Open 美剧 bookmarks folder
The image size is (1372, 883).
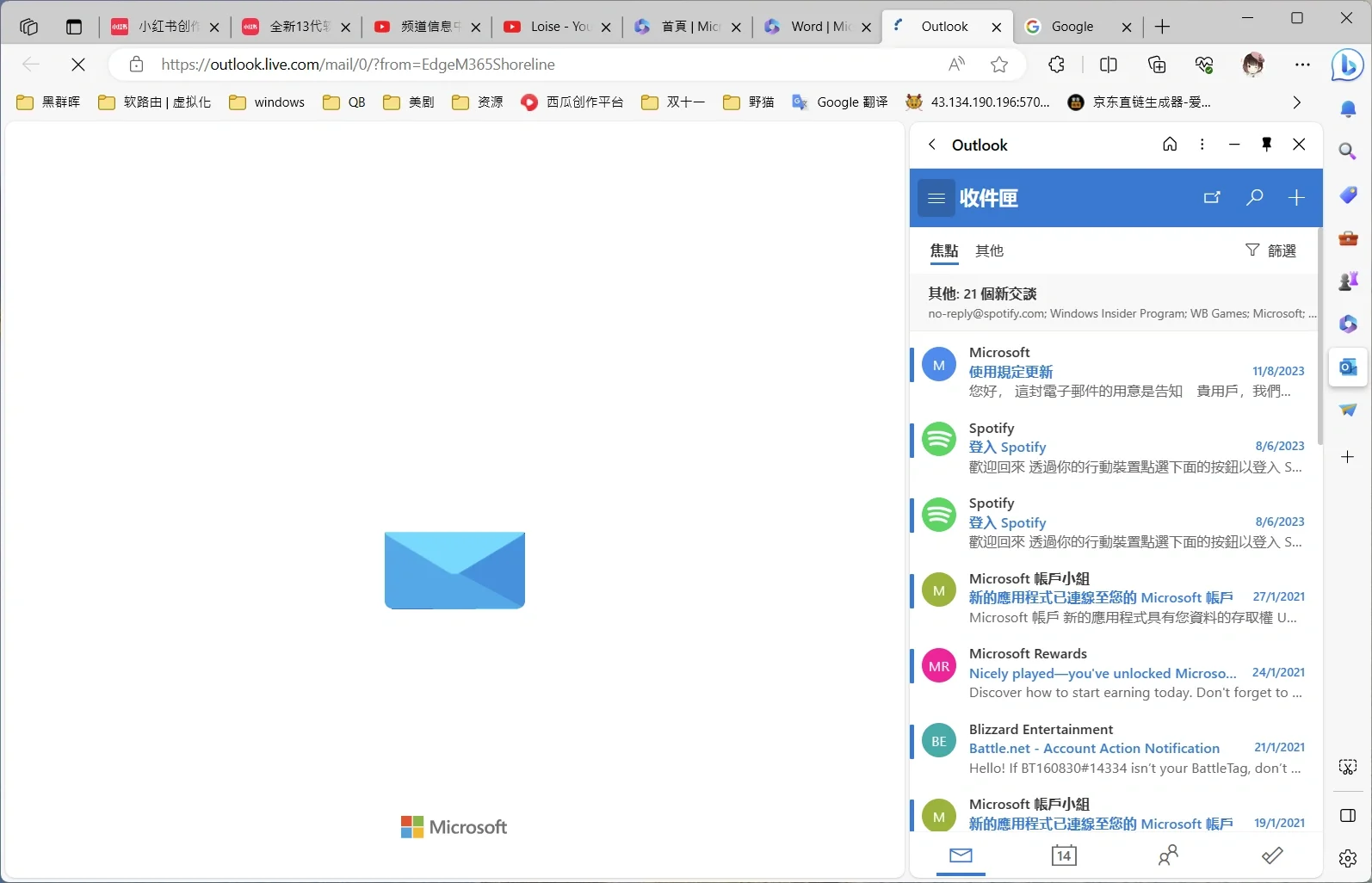pos(409,102)
